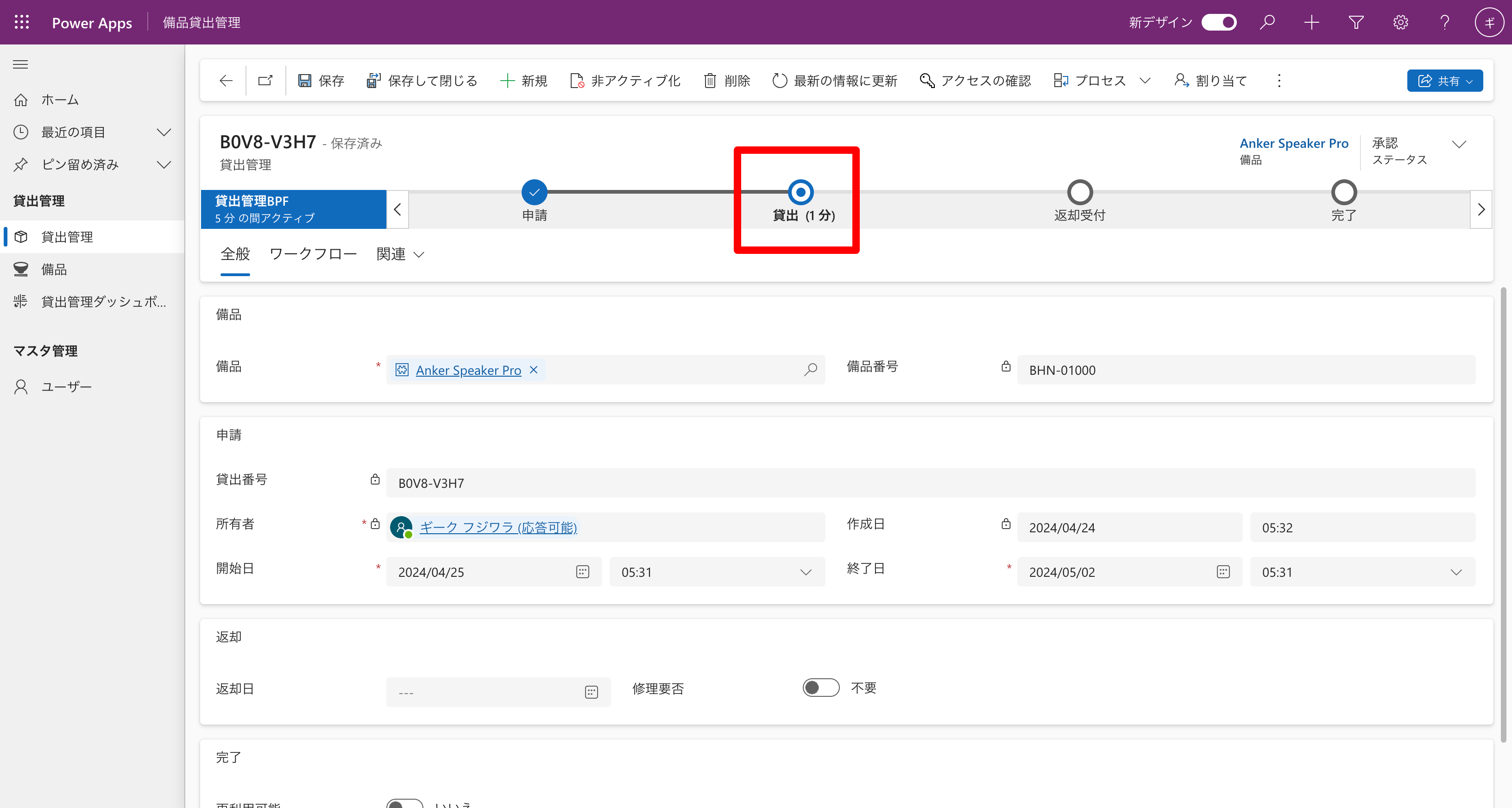Toggle the 再利用可能 switch at bottom
The width and height of the screenshot is (1512, 808).
(404, 804)
